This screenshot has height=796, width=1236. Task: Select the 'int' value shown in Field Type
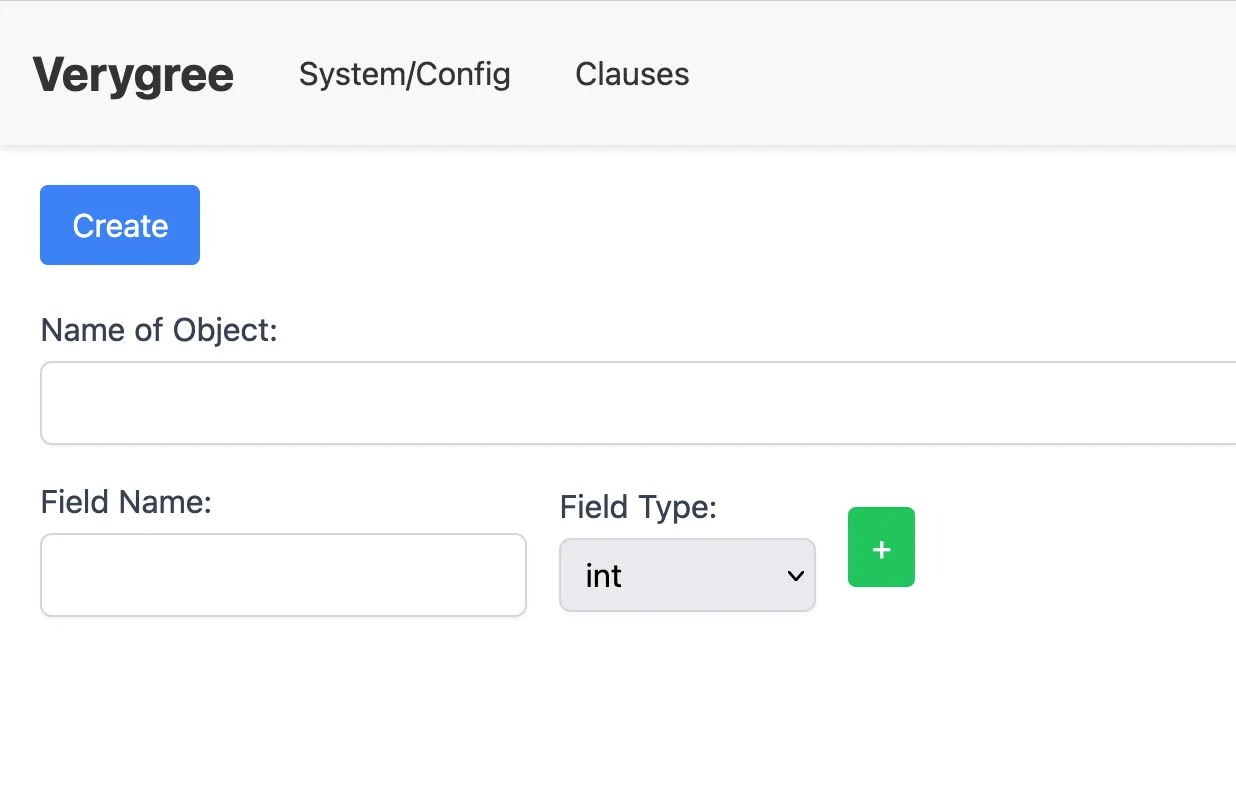click(x=604, y=576)
